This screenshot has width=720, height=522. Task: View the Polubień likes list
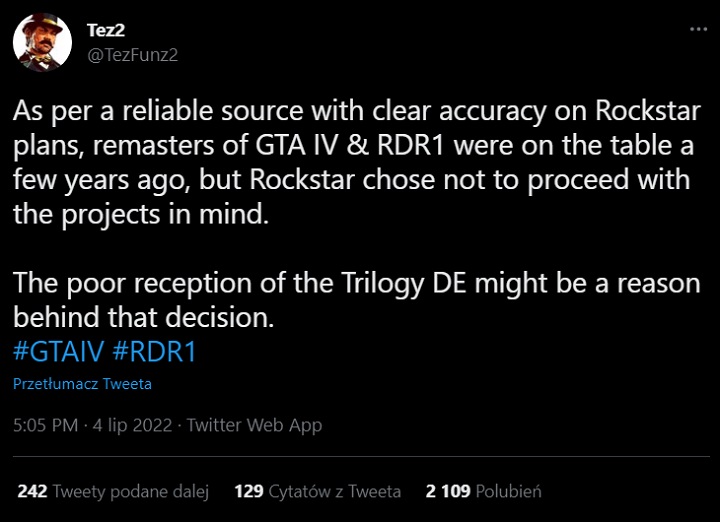coord(508,491)
